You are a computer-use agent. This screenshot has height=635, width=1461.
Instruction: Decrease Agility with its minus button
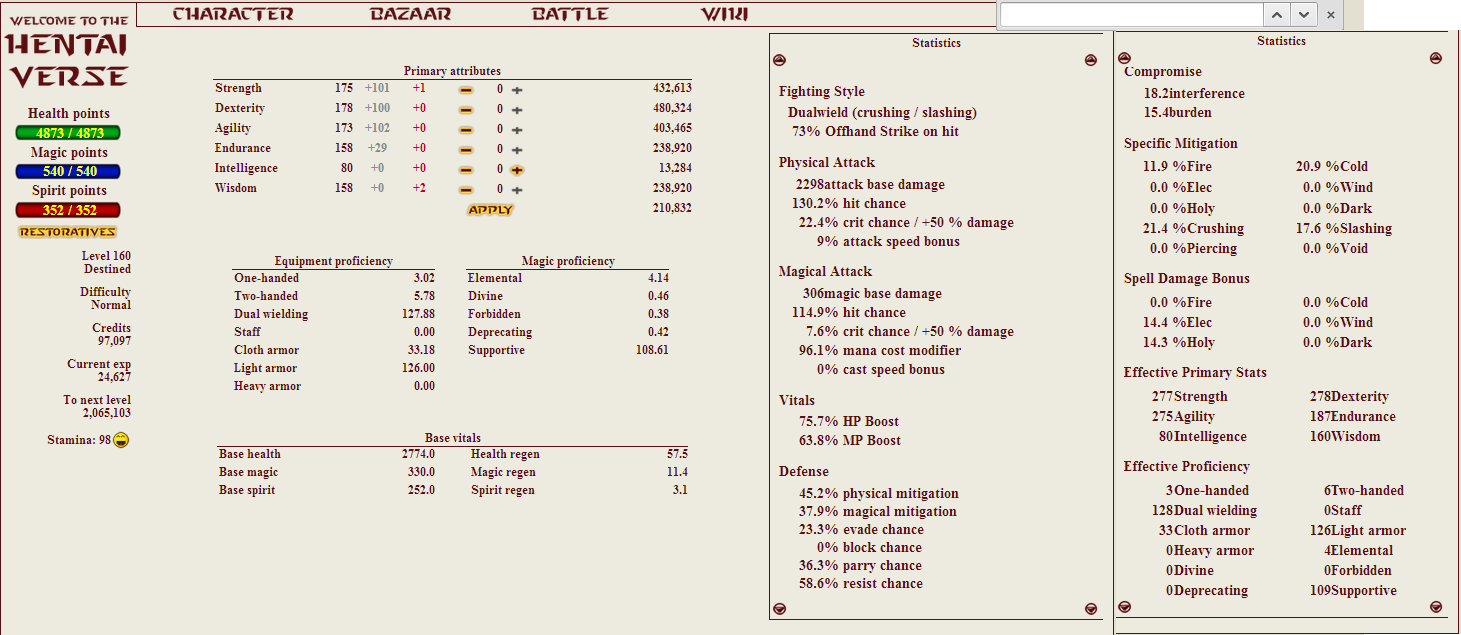pyautogui.click(x=466, y=130)
